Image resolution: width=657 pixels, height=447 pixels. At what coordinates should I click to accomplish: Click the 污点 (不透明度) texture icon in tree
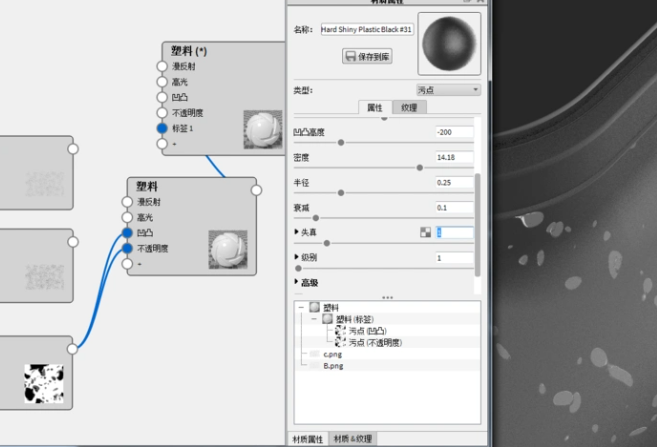[341, 343]
